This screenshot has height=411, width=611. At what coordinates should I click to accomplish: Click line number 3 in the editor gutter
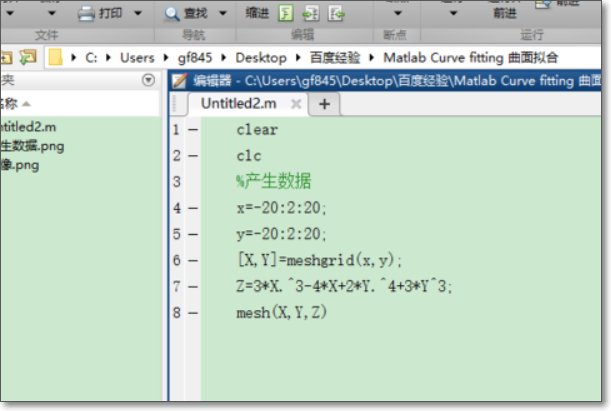point(177,182)
